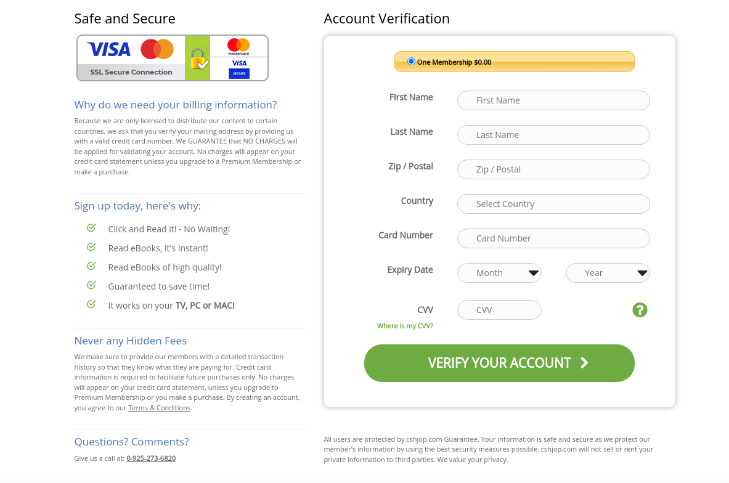This screenshot has width=729, height=483.
Task: Click the green padlock secure icon
Action: click(200, 60)
